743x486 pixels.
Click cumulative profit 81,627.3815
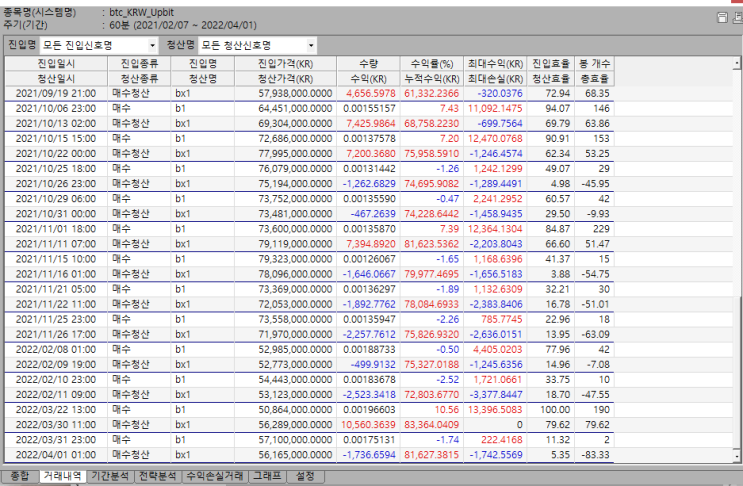click(432, 455)
